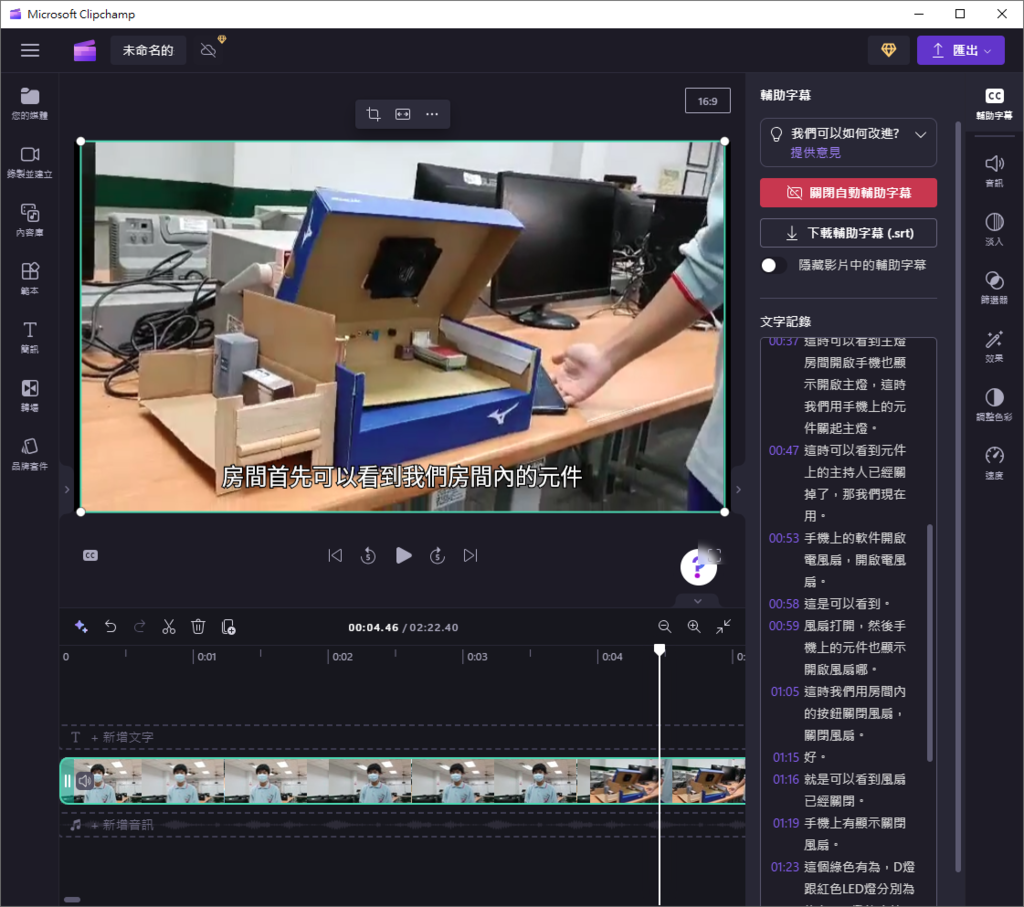Image resolution: width=1024 pixels, height=907 pixels.
Task: Open 篩選器 filters tab in right sidebar
Action: click(994, 288)
